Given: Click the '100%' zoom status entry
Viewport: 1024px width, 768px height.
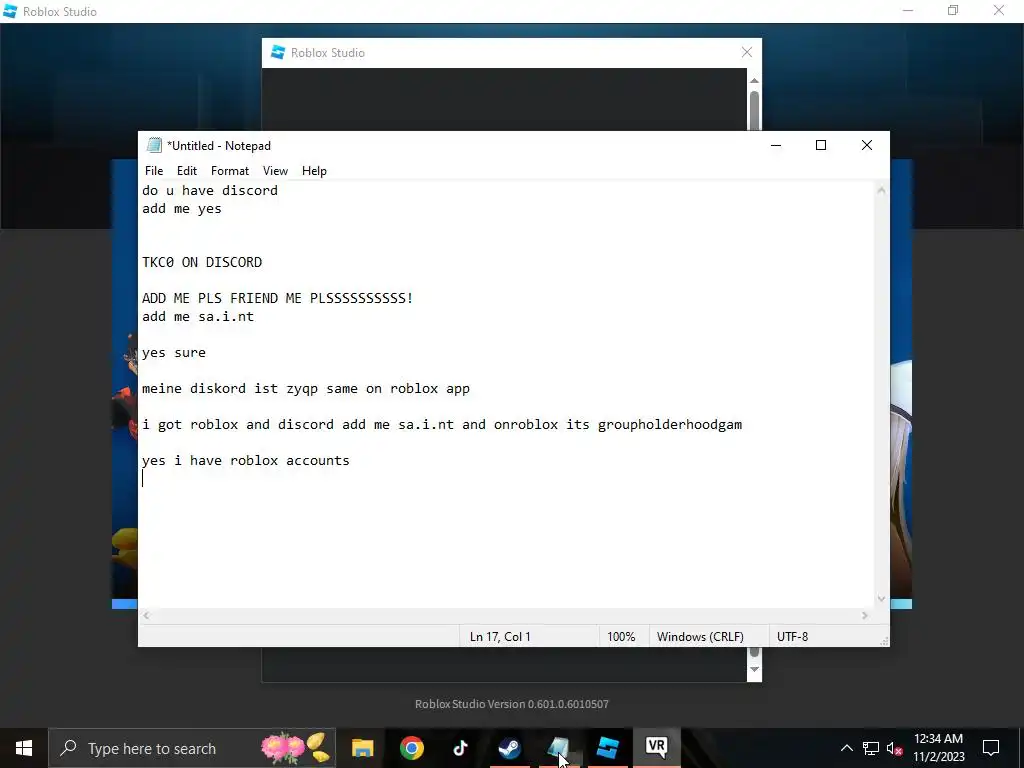Looking at the screenshot, I should [x=621, y=637].
